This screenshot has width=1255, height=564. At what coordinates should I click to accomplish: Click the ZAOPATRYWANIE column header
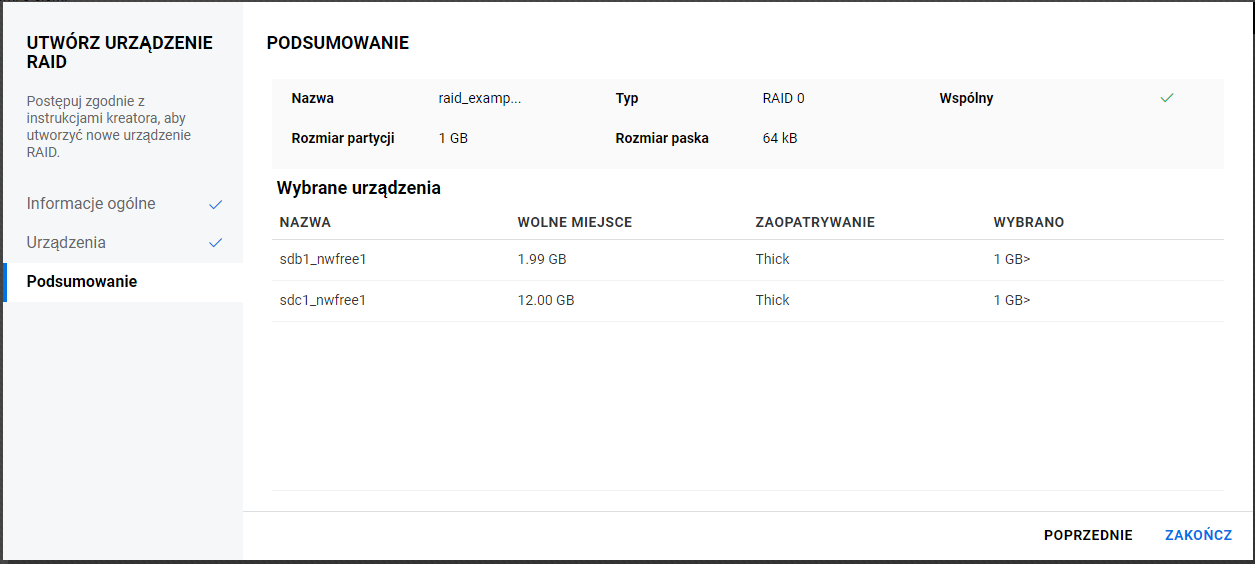(815, 222)
